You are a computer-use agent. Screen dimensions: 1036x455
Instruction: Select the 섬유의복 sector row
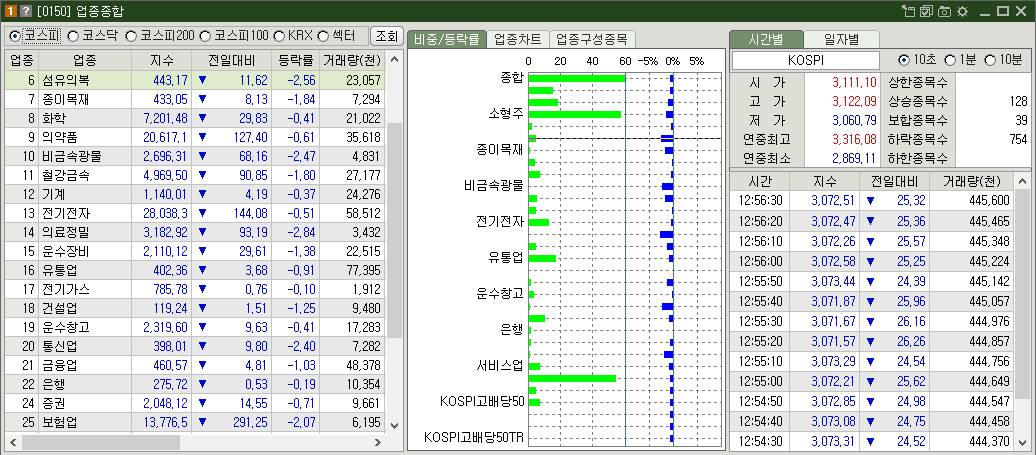coord(195,81)
